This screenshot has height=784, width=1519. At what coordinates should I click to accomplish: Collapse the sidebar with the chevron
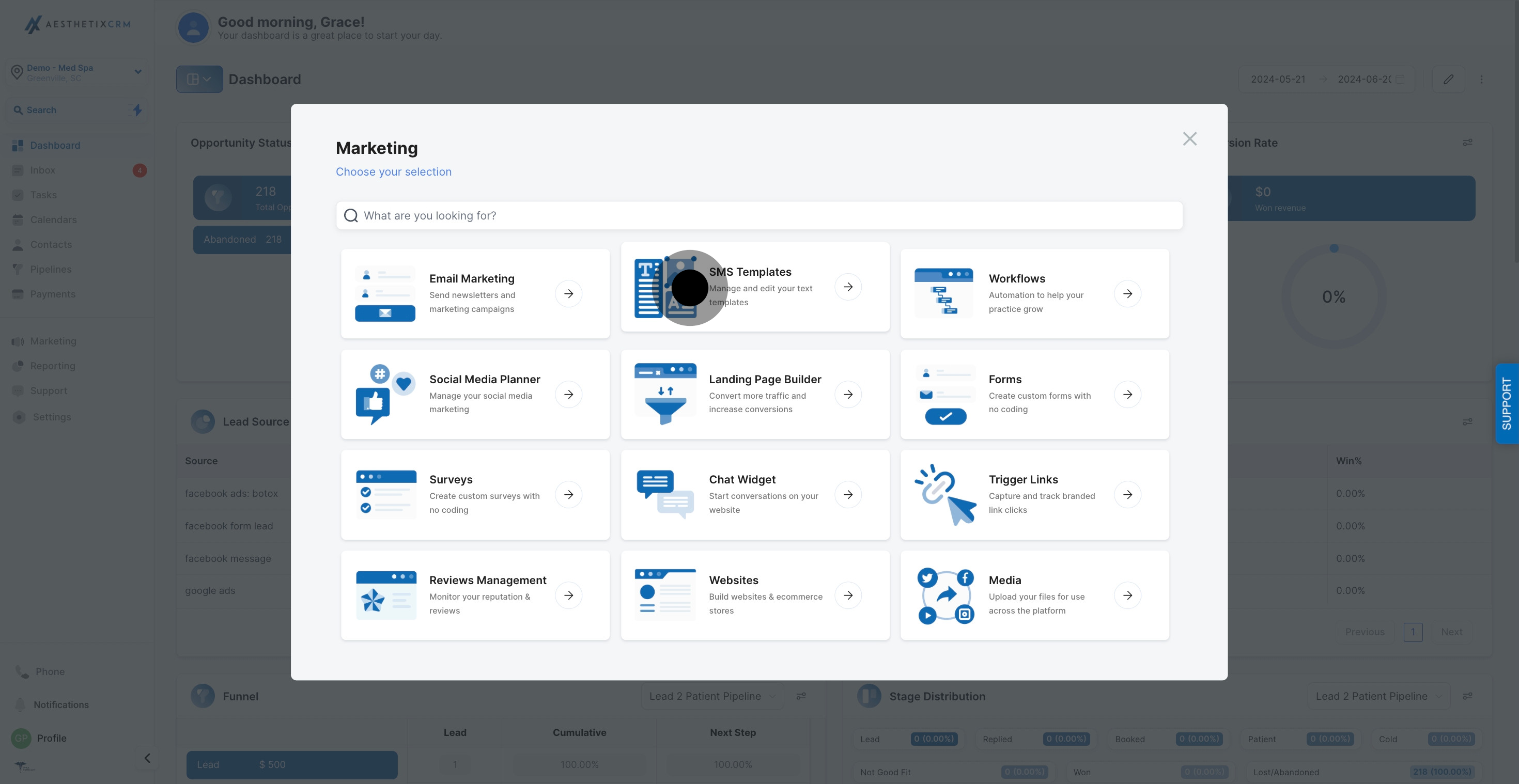147,758
